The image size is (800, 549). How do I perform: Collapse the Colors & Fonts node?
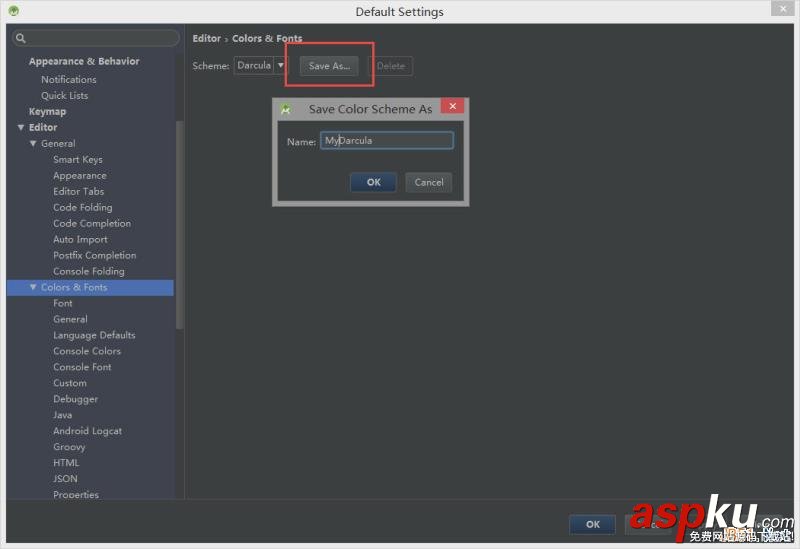(33, 287)
